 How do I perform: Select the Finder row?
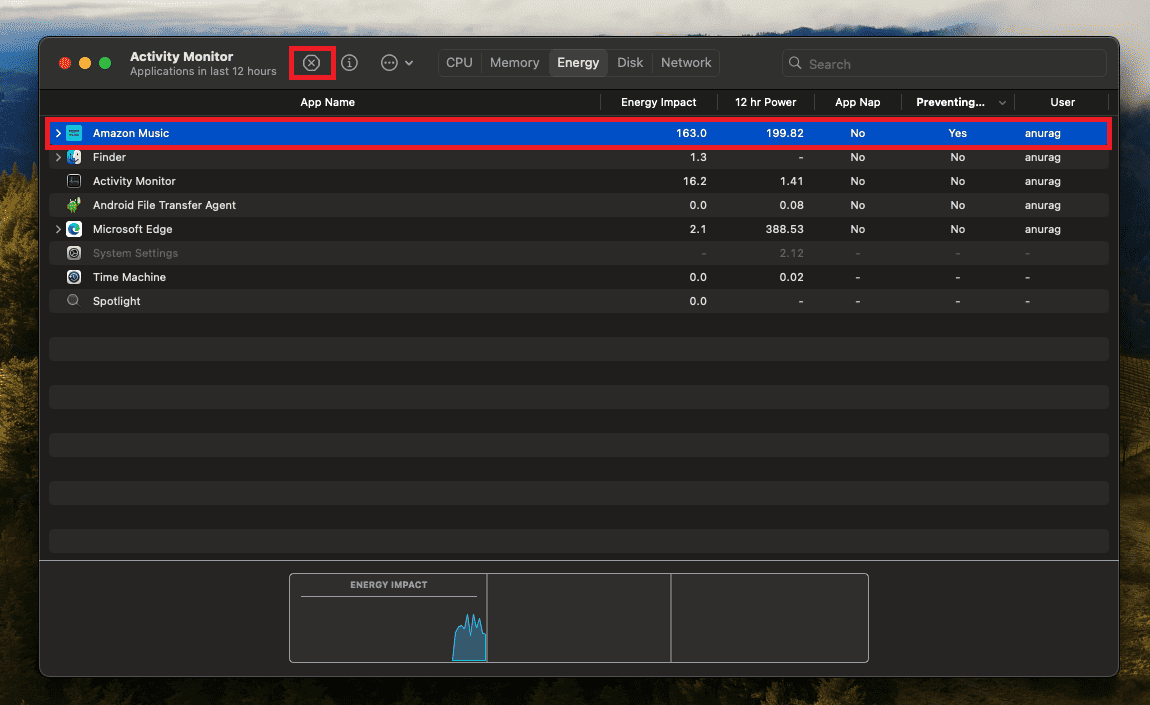pos(579,157)
